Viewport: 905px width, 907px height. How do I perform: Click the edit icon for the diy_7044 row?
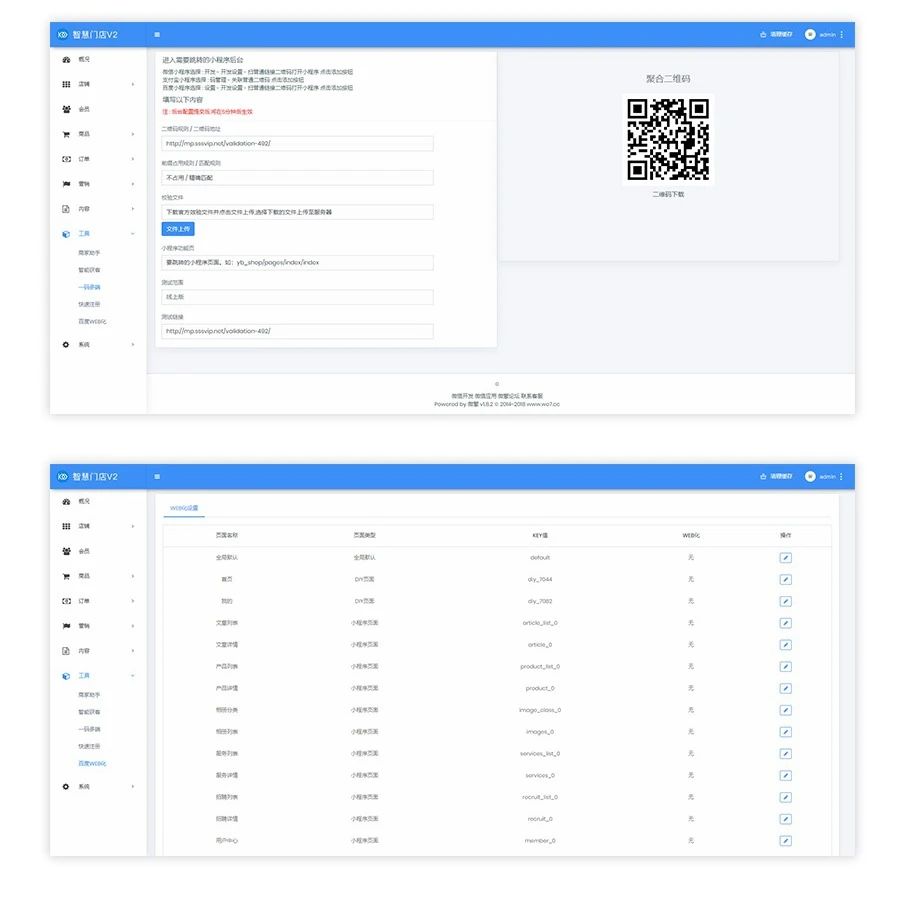click(785, 580)
